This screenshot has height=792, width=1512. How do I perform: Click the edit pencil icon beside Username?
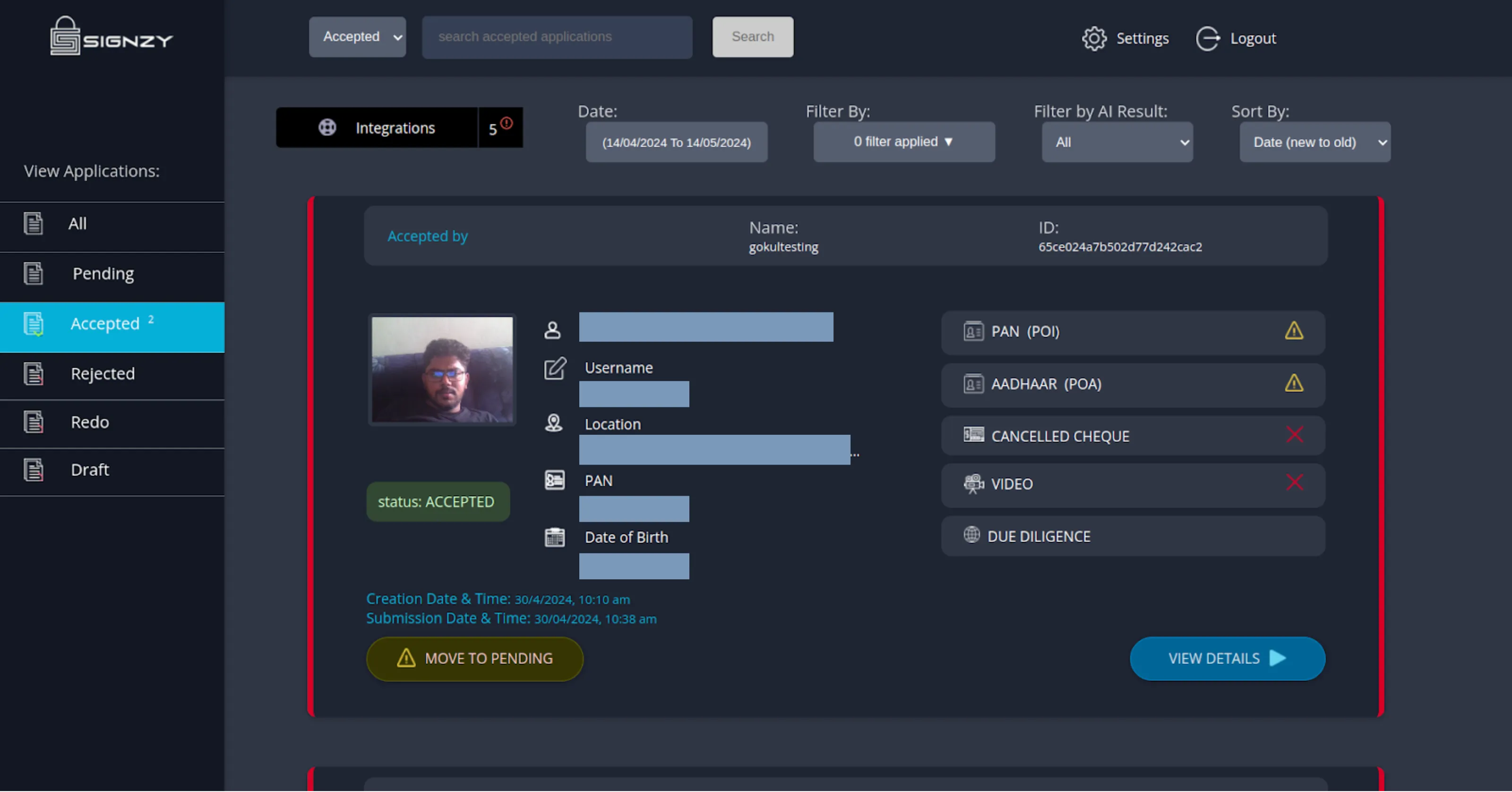[x=555, y=368]
